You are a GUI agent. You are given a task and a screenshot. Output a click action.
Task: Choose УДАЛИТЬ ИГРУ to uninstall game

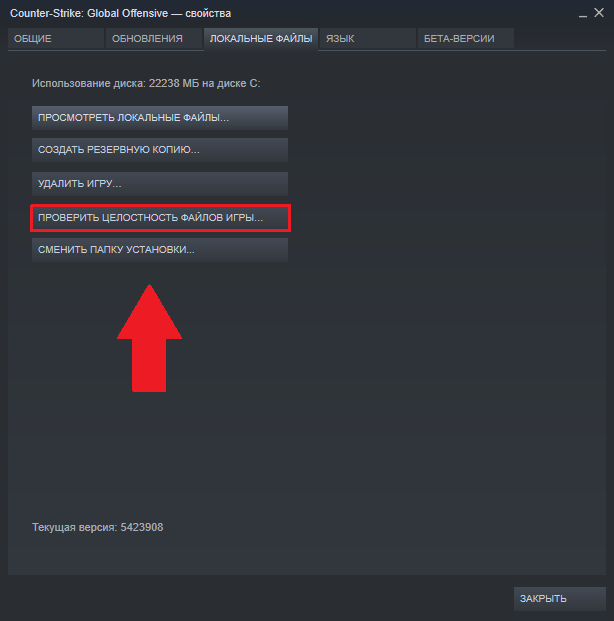tap(160, 184)
